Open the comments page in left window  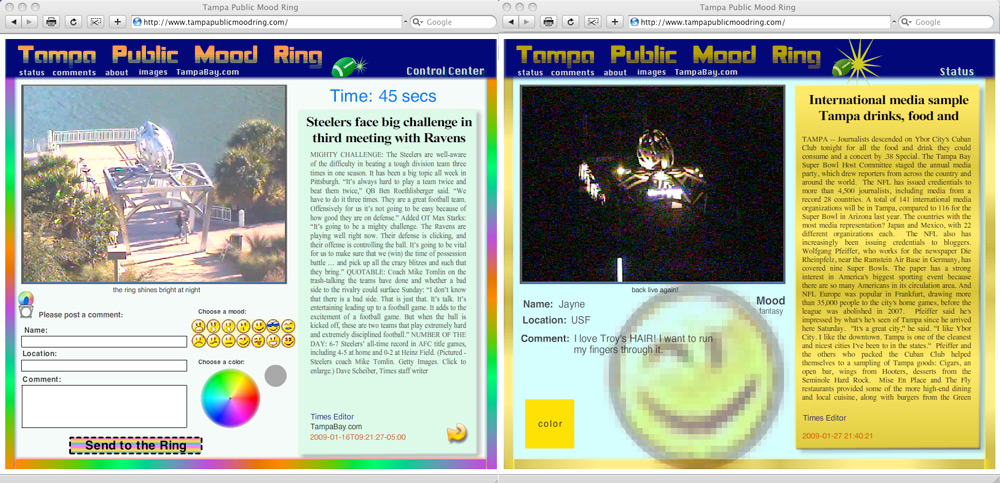(74, 72)
